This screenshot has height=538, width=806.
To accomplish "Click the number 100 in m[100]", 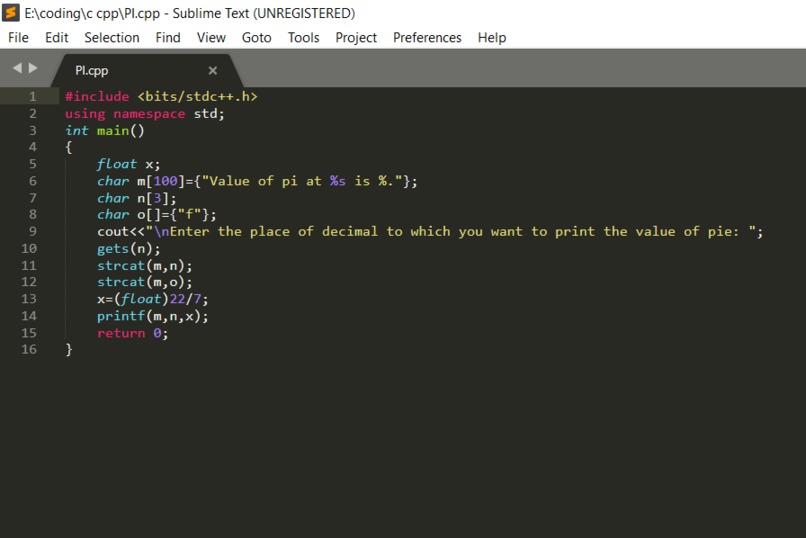I will coord(166,181).
